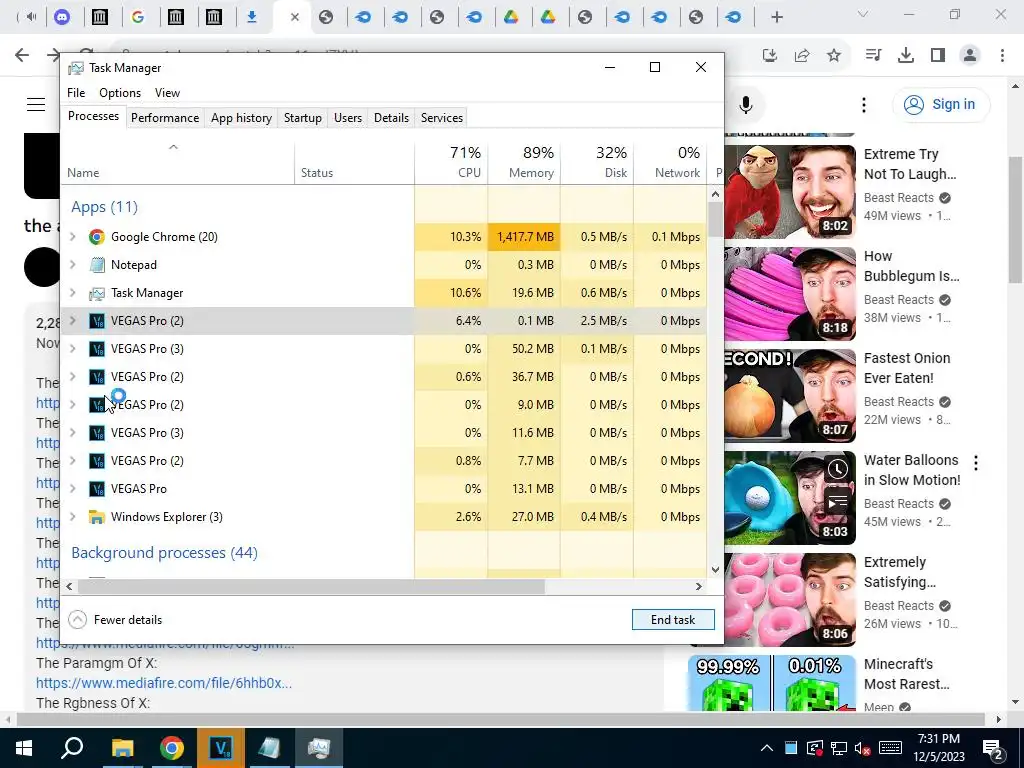This screenshot has width=1024, height=768.
Task: Open the notification center icon
Action: click(992, 748)
